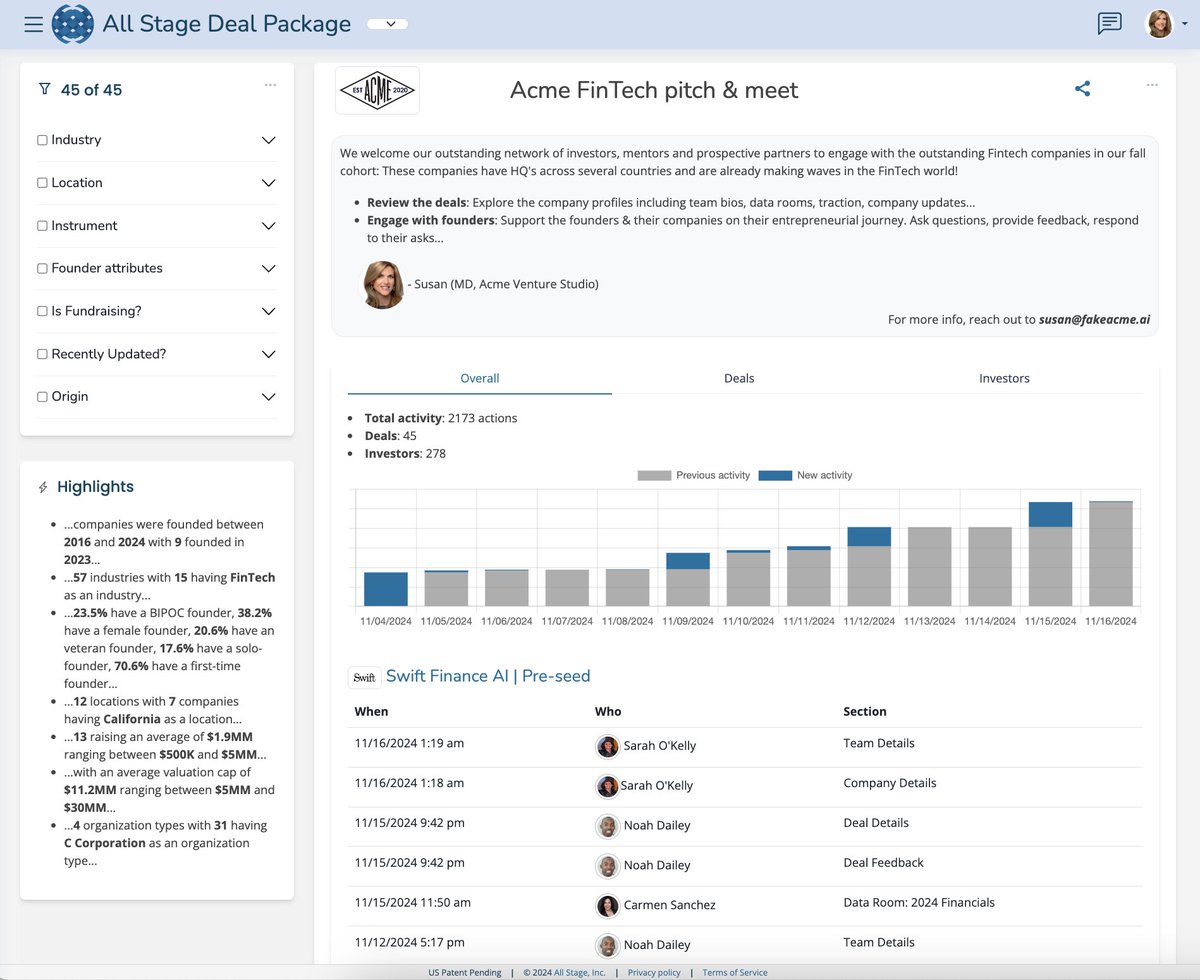Click the When column header
1200x980 pixels.
tap(371, 712)
